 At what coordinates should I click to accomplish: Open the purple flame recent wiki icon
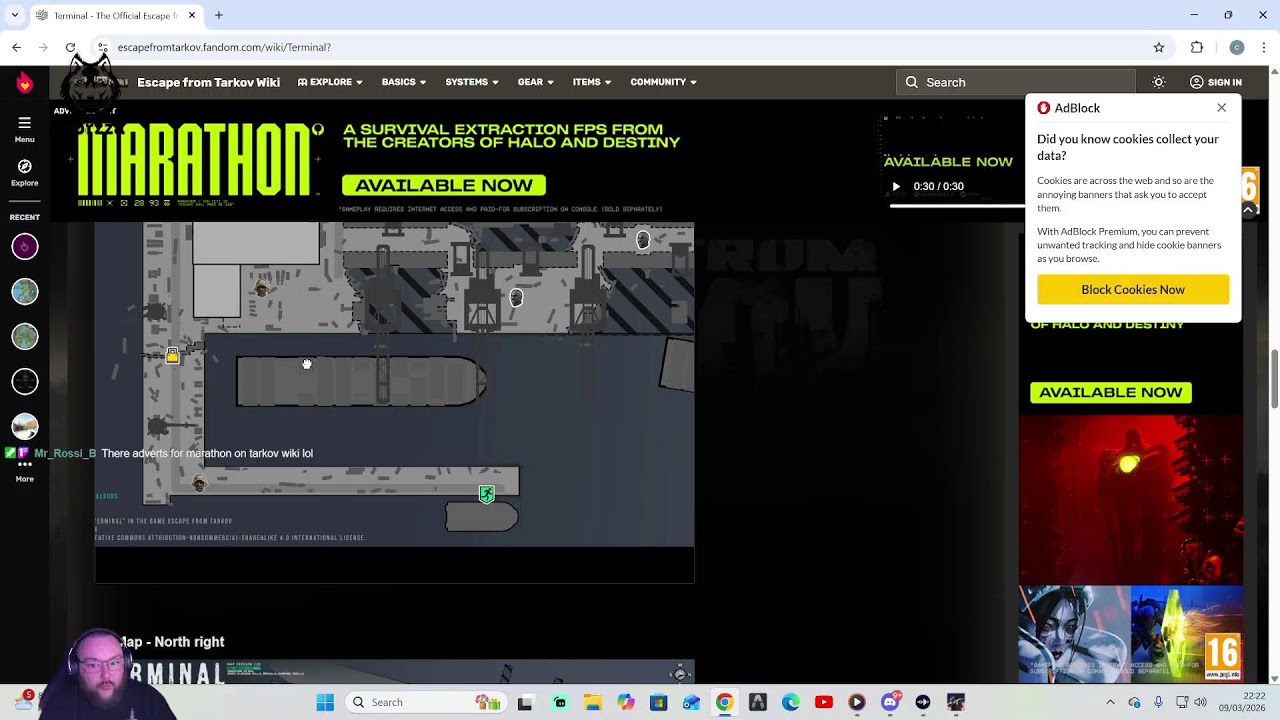pos(25,246)
